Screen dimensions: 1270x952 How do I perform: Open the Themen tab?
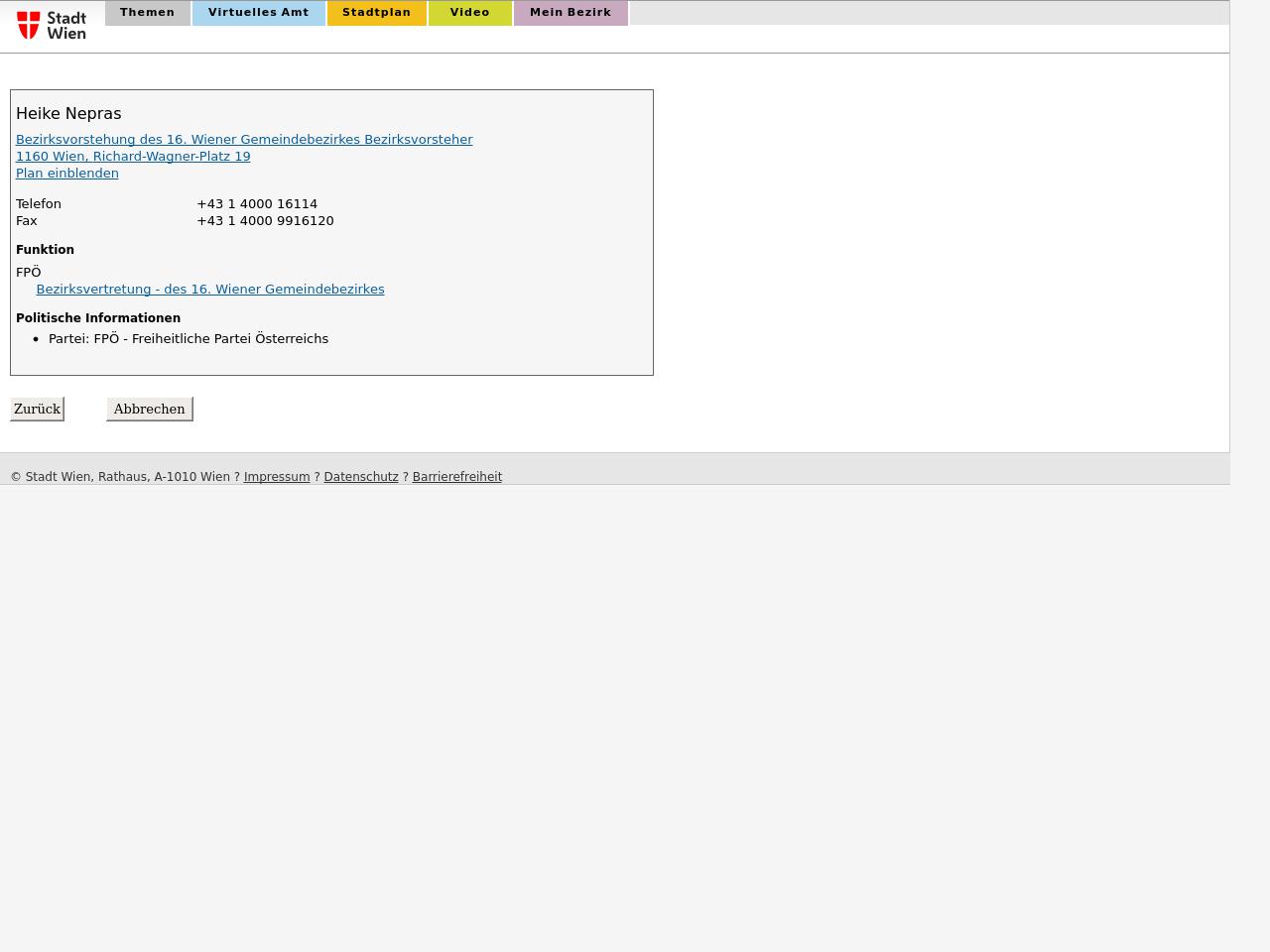tap(147, 13)
